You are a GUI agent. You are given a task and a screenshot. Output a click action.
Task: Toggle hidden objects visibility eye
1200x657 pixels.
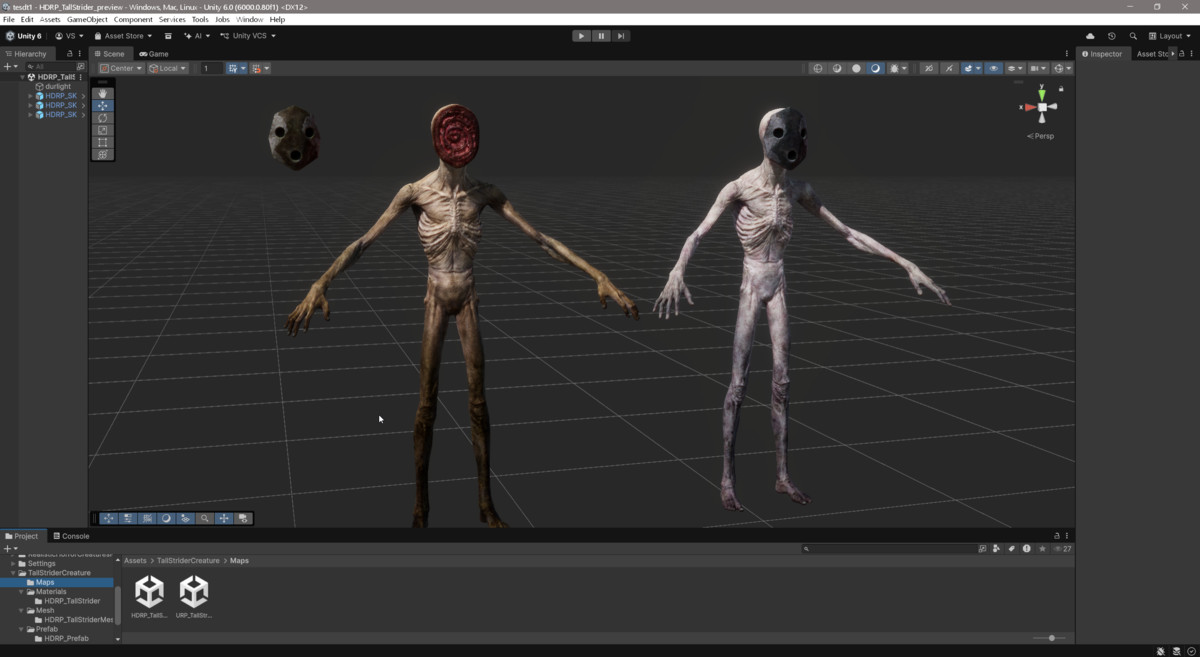(x=993, y=68)
